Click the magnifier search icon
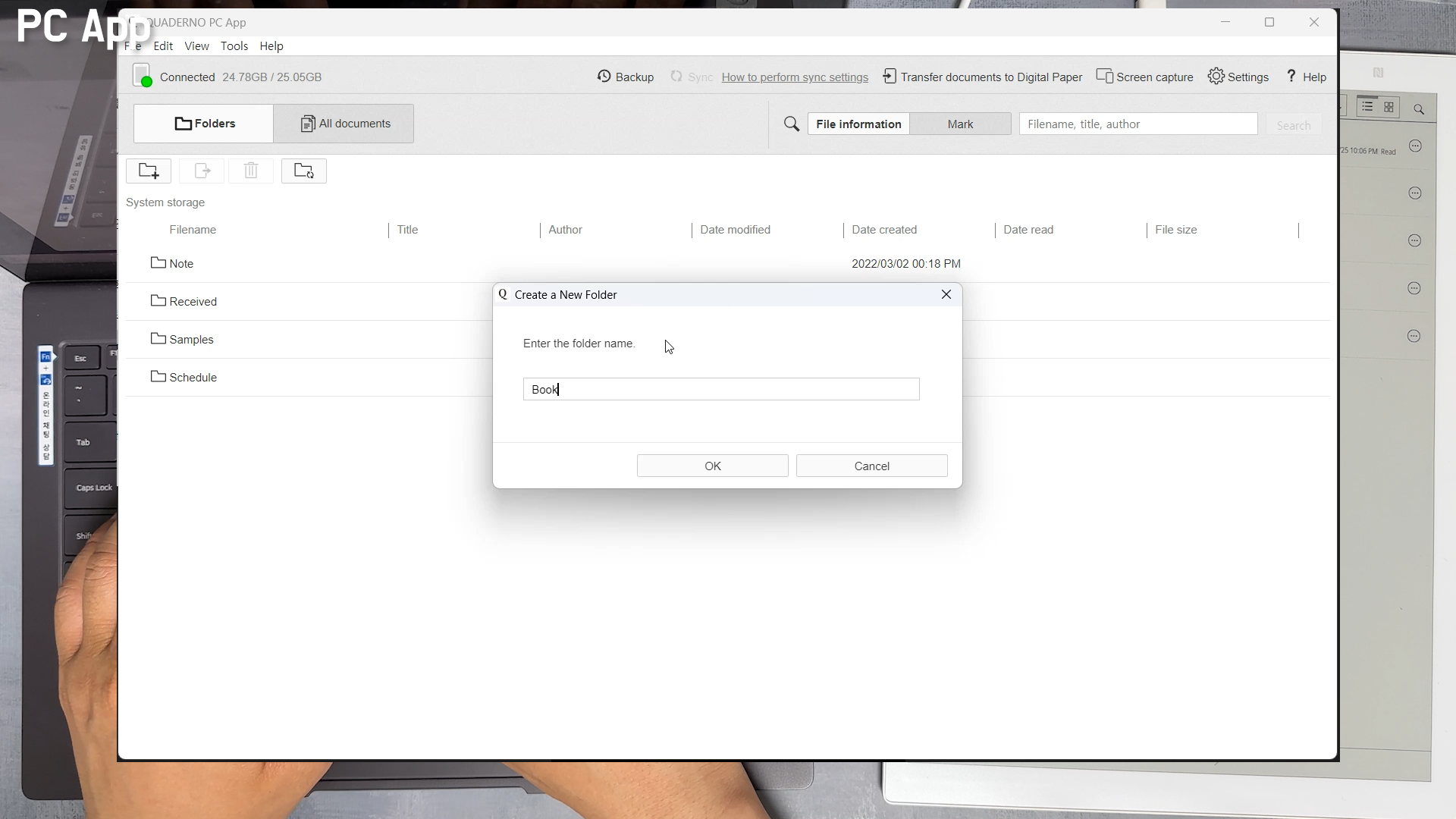1456x819 pixels. pos(791,124)
